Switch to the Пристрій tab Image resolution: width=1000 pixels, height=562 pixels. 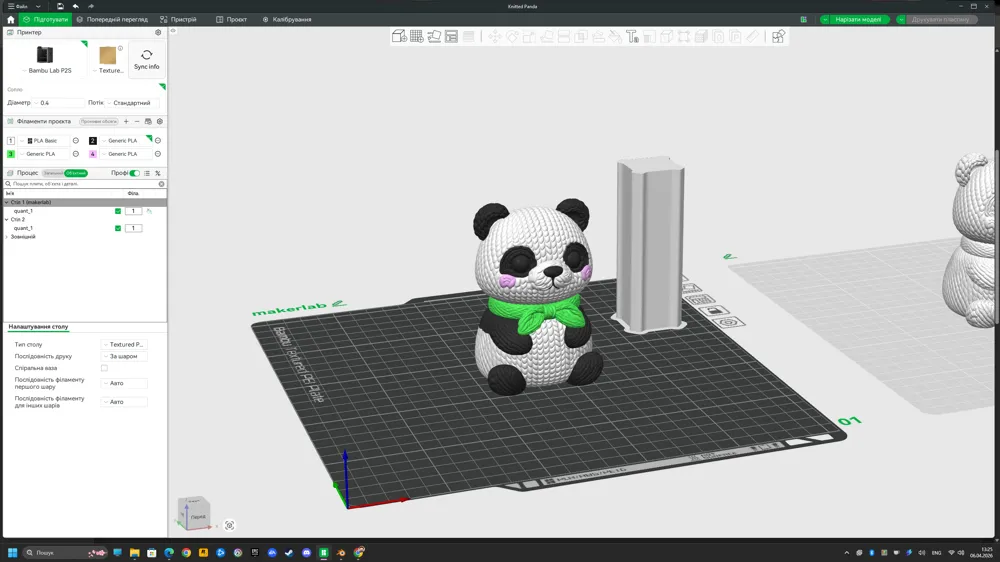click(x=179, y=20)
